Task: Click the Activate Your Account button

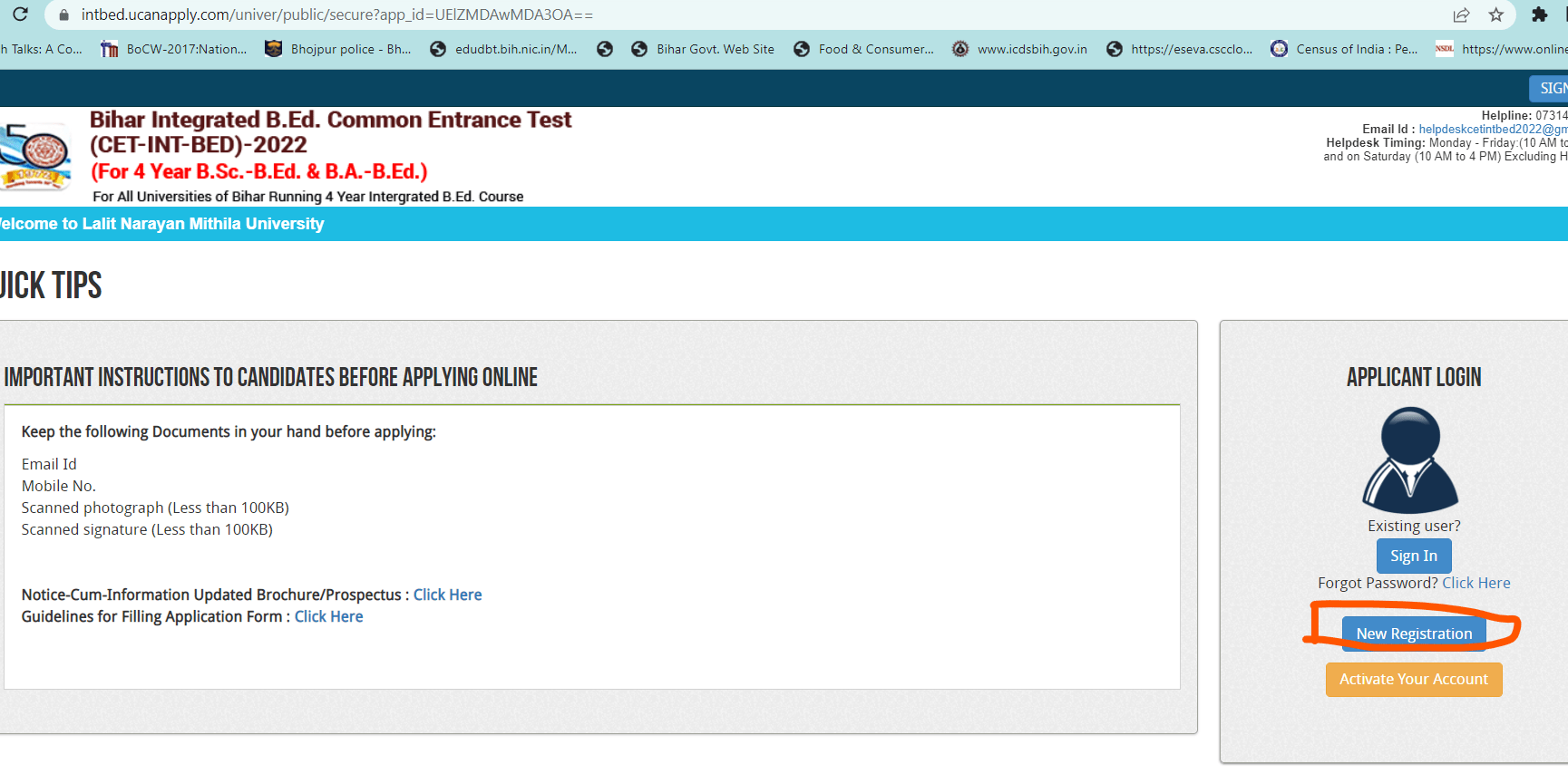Action: pyautogui.click(x=1414, y=680)
